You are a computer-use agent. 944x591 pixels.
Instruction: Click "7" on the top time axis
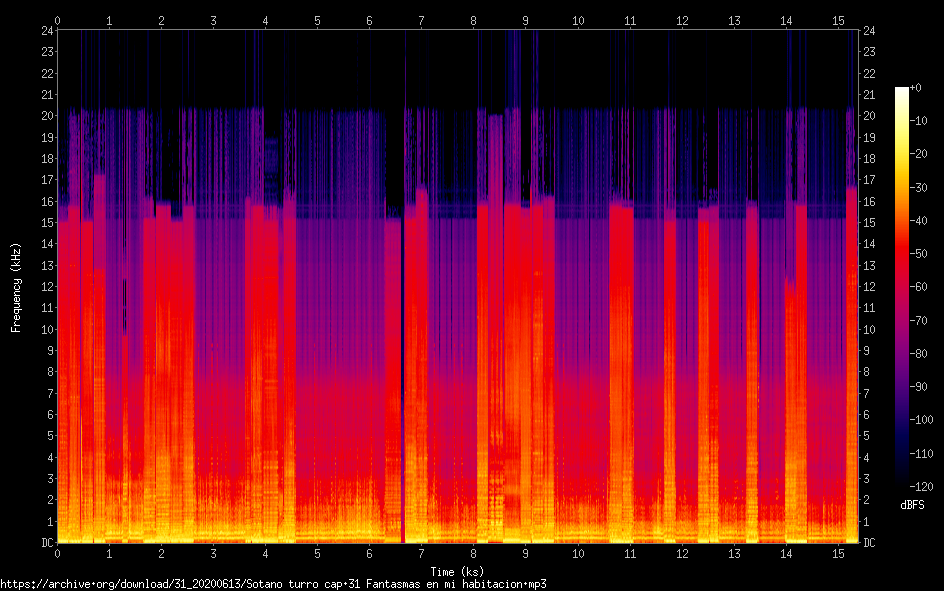(421, 21)
